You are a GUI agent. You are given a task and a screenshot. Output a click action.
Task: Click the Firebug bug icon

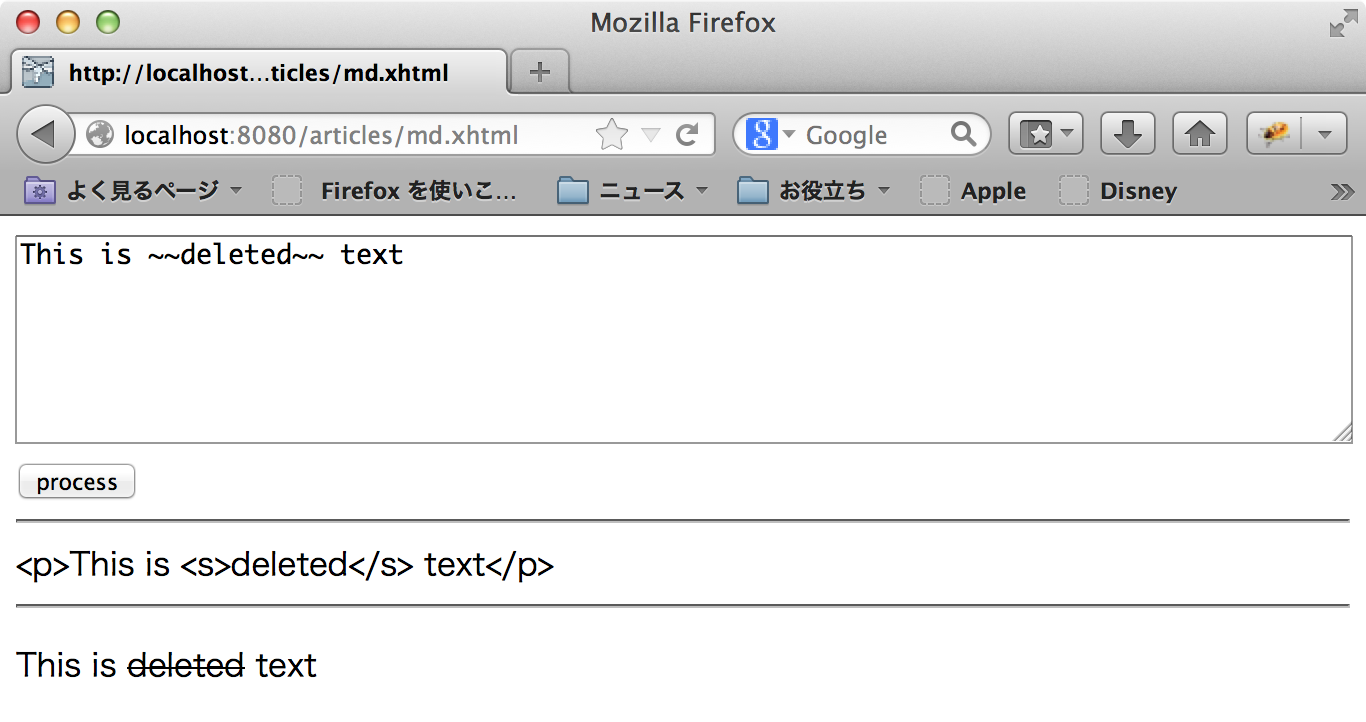pyautogui.click(x=1274, y=134)
